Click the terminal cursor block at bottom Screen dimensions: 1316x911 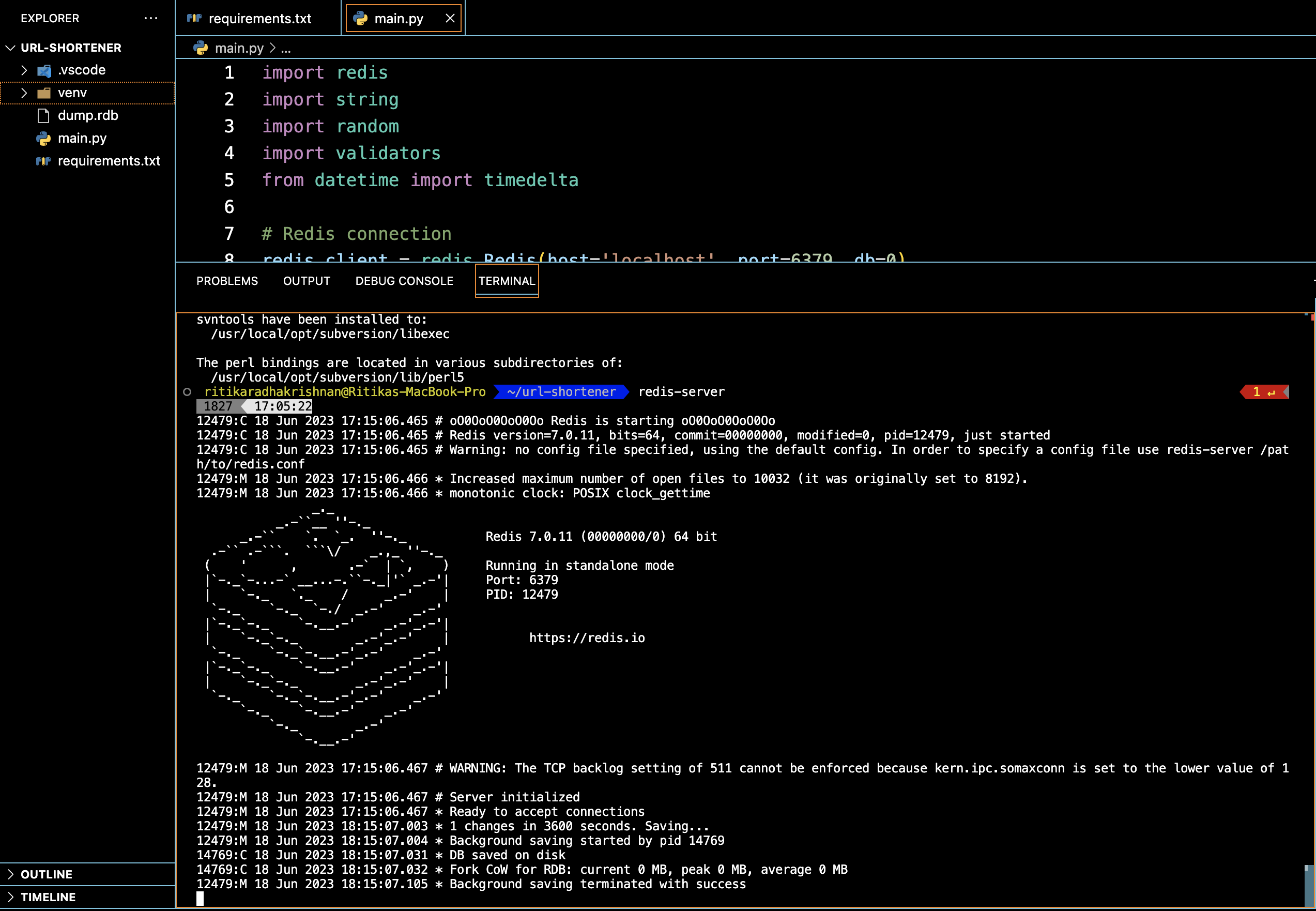200,899
